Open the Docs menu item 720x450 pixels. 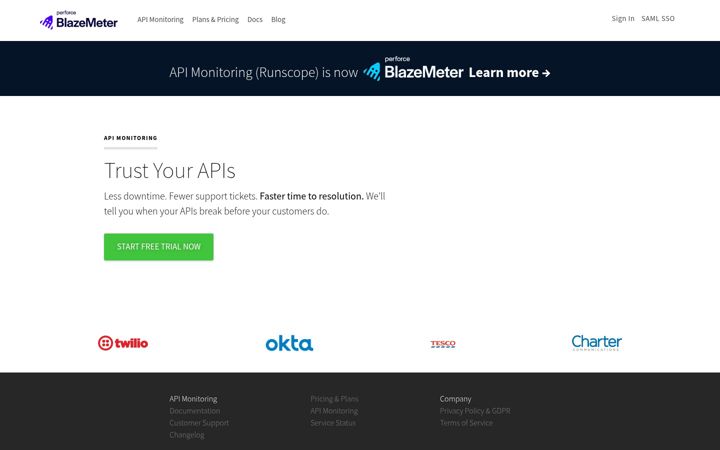(x=255, y=19)
